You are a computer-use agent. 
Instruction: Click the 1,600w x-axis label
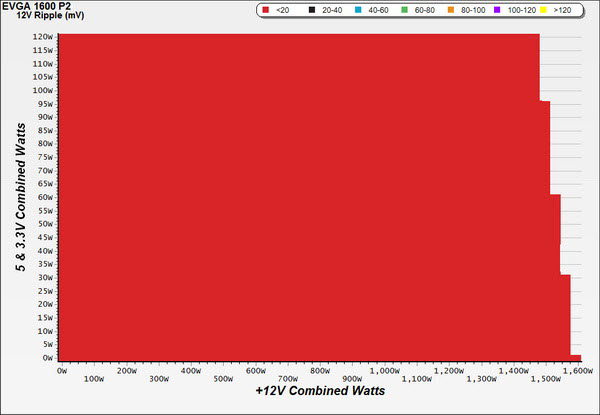(578, 371)
